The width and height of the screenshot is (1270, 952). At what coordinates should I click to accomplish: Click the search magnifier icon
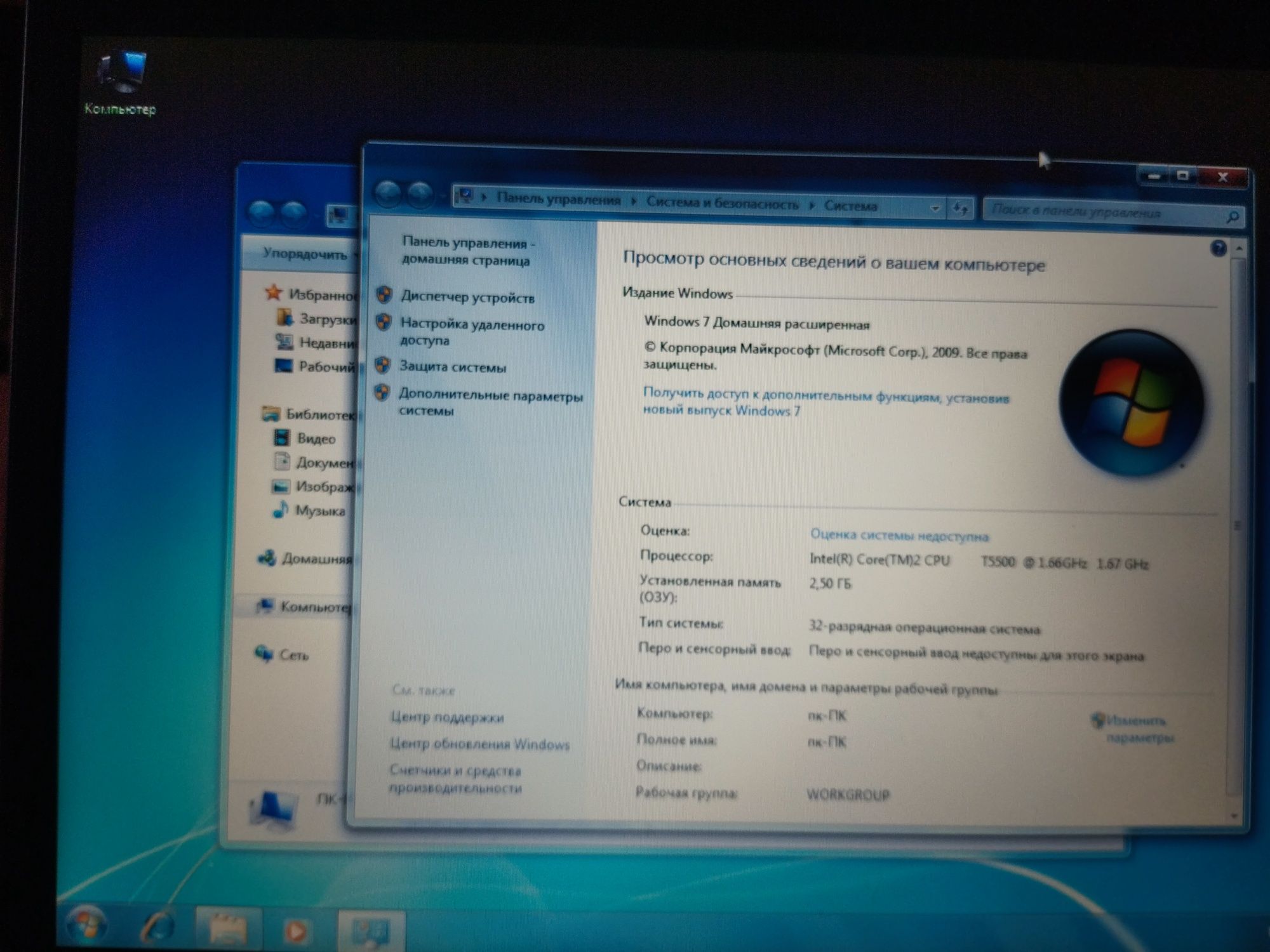tap(1233, 218)
